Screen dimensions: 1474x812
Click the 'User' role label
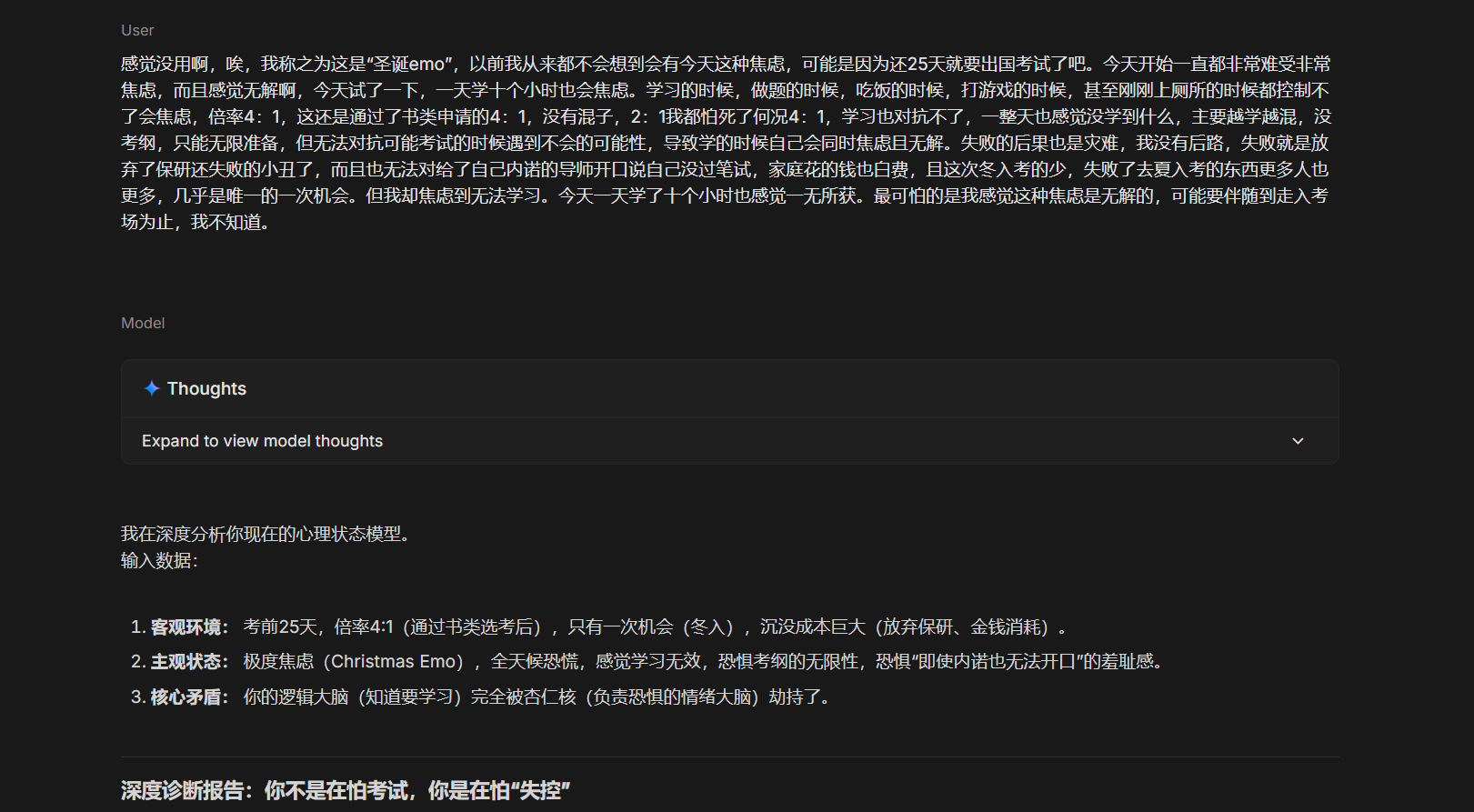pyautogui.click(x=137, y=30)
